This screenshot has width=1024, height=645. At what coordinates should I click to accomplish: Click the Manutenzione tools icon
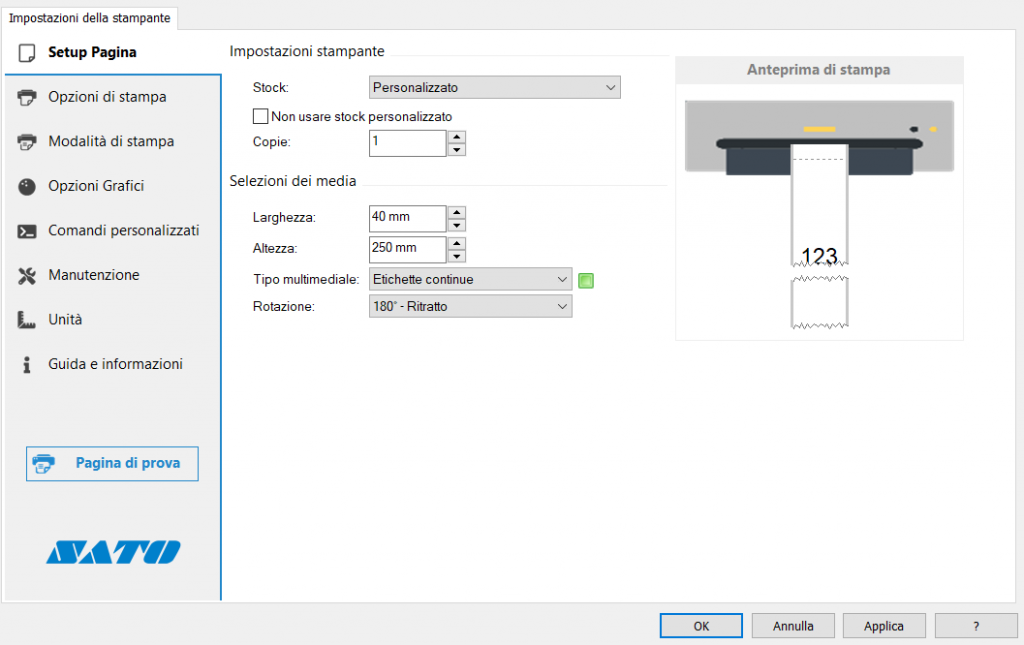(27, 275)
